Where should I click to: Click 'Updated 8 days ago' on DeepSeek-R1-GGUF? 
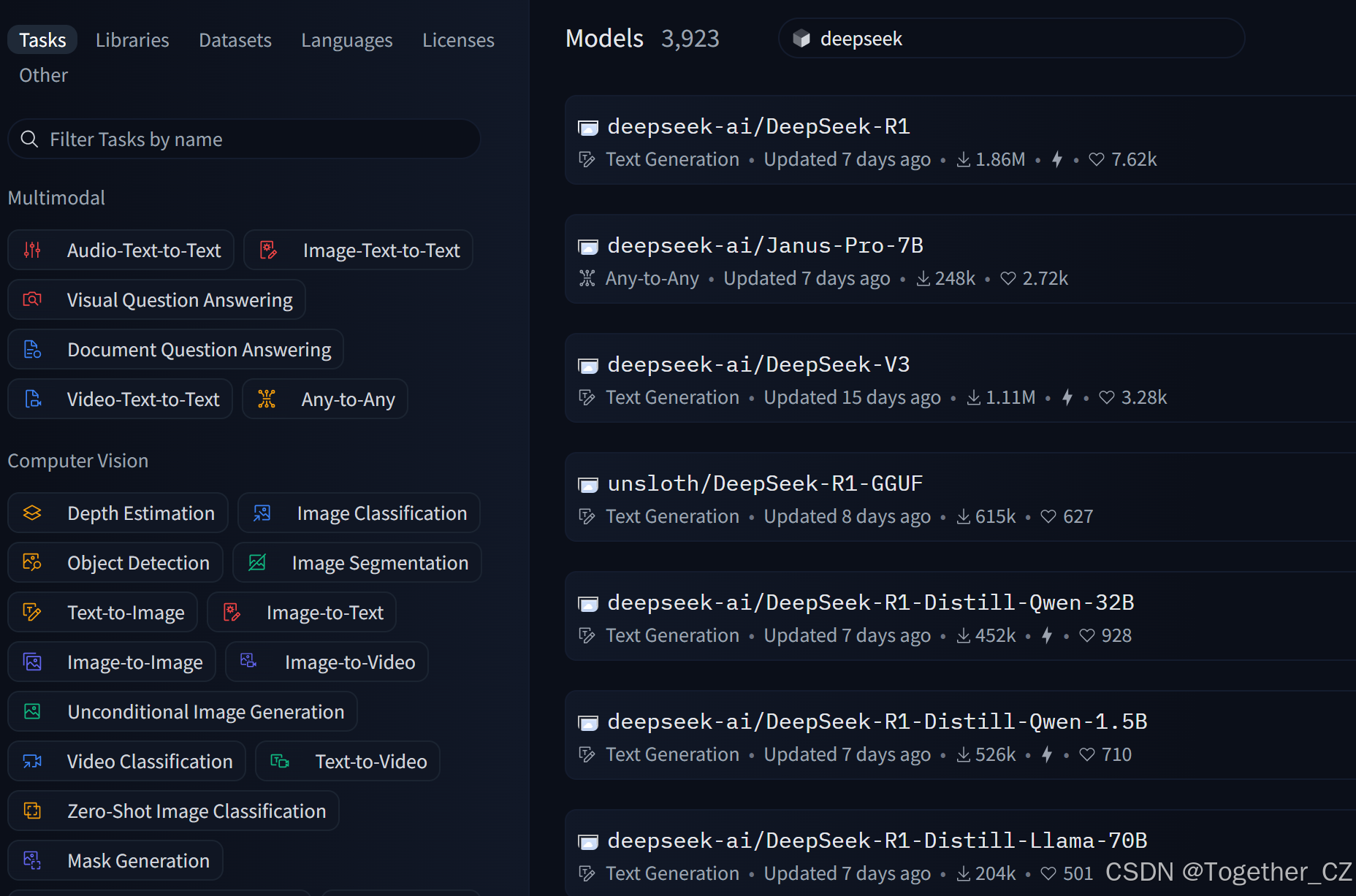[x=847, y=516]
